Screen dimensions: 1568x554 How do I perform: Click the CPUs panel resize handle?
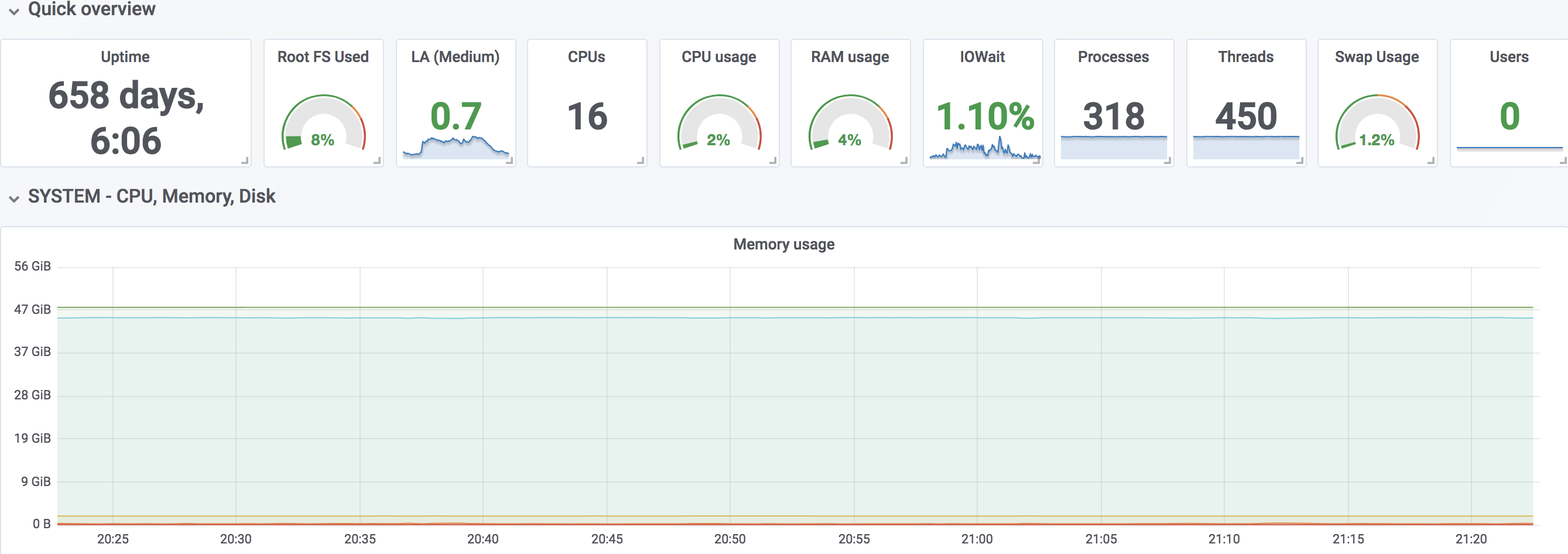tap(641, 160)
